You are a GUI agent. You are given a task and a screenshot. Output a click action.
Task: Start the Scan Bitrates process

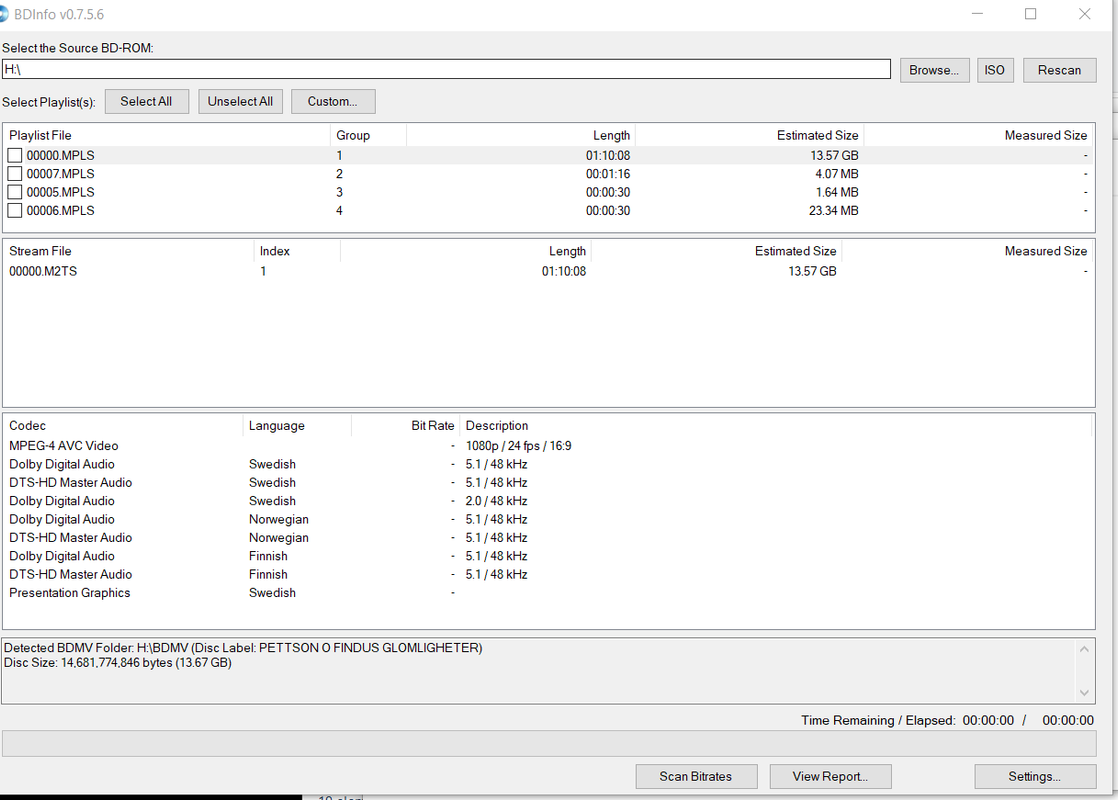tap(696, 776)
